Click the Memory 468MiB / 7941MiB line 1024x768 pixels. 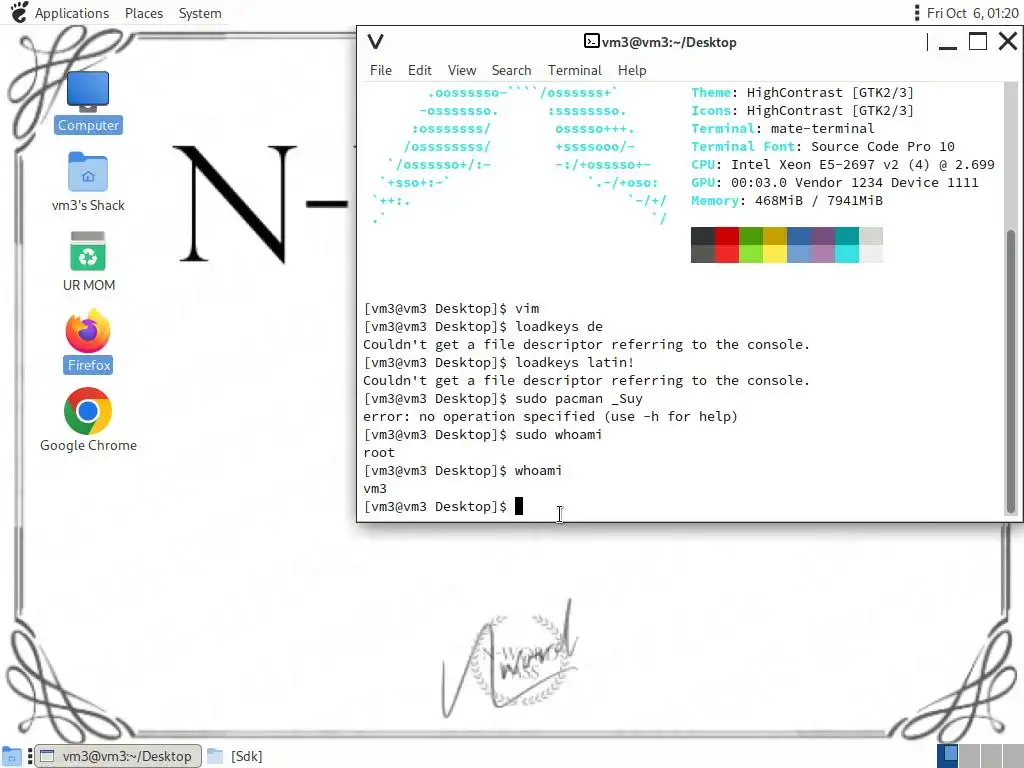coord(787,200)
